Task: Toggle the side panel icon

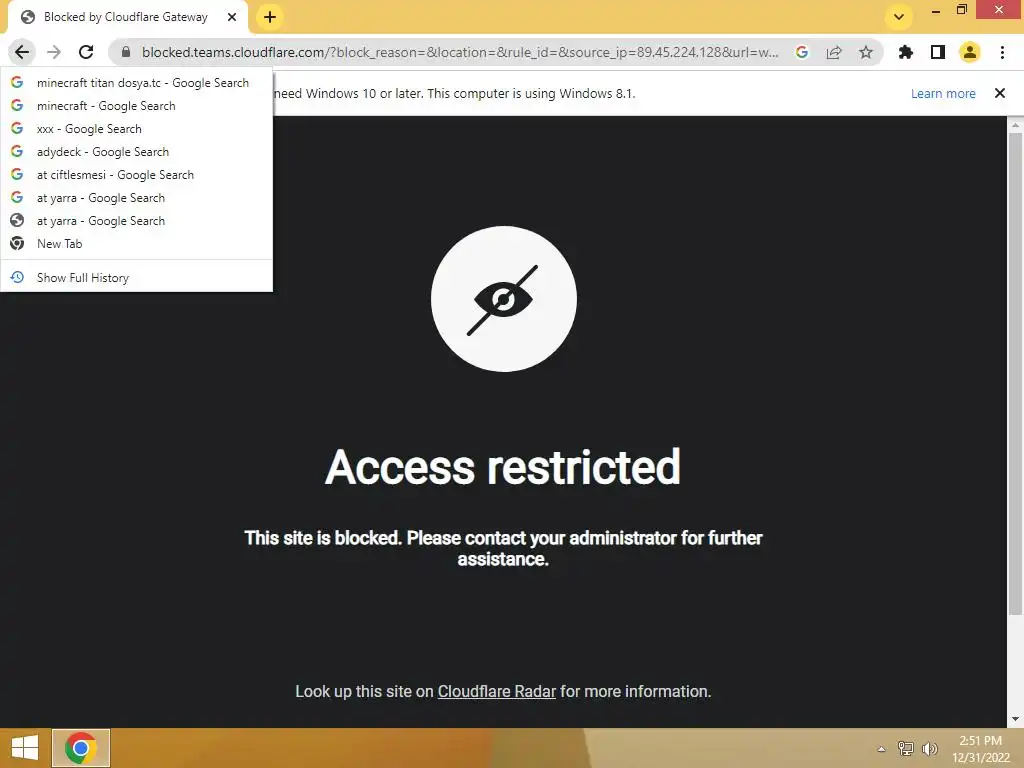Action: coord(938,52)
